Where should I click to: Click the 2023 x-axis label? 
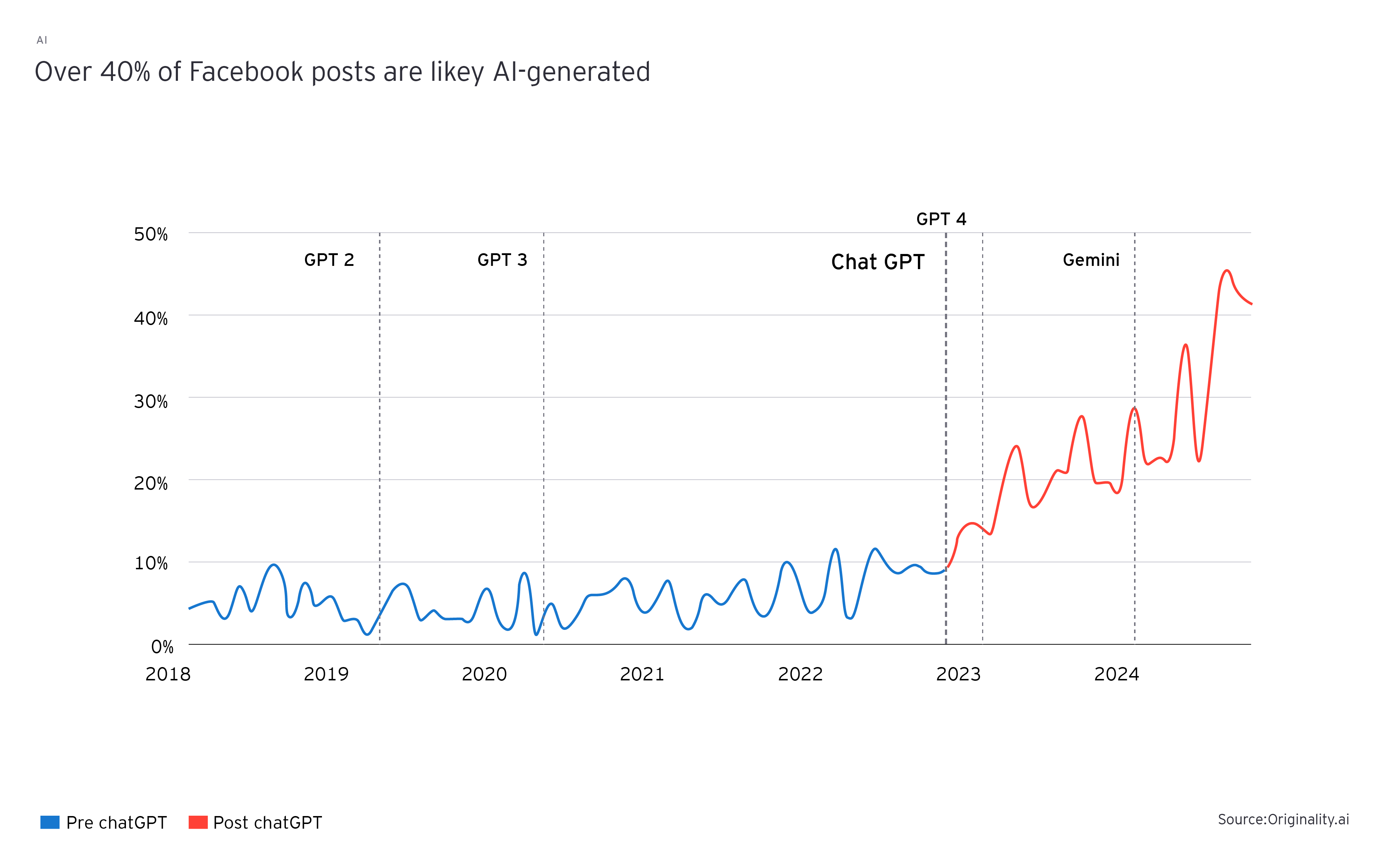tap(958, 674)
